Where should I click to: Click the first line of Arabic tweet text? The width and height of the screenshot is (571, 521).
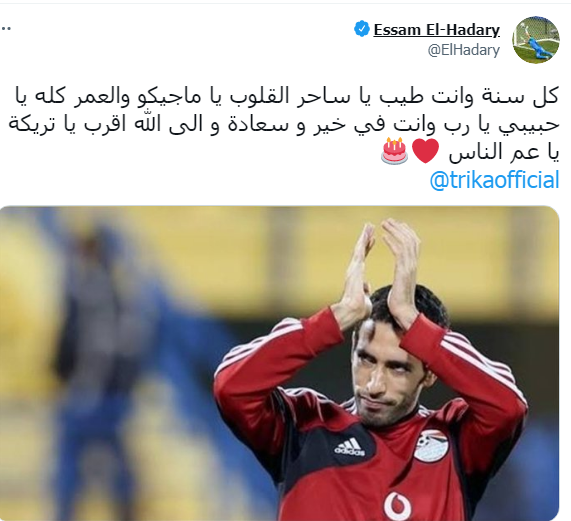click(287, 96)
